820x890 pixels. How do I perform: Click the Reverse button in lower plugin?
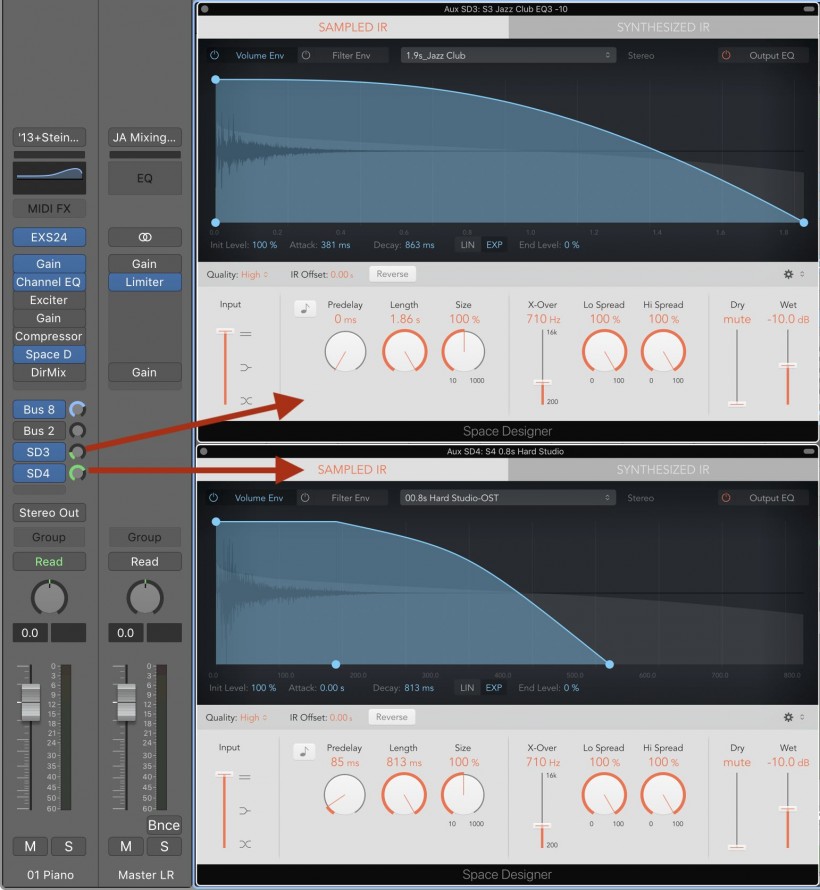[x=391, y=717]
